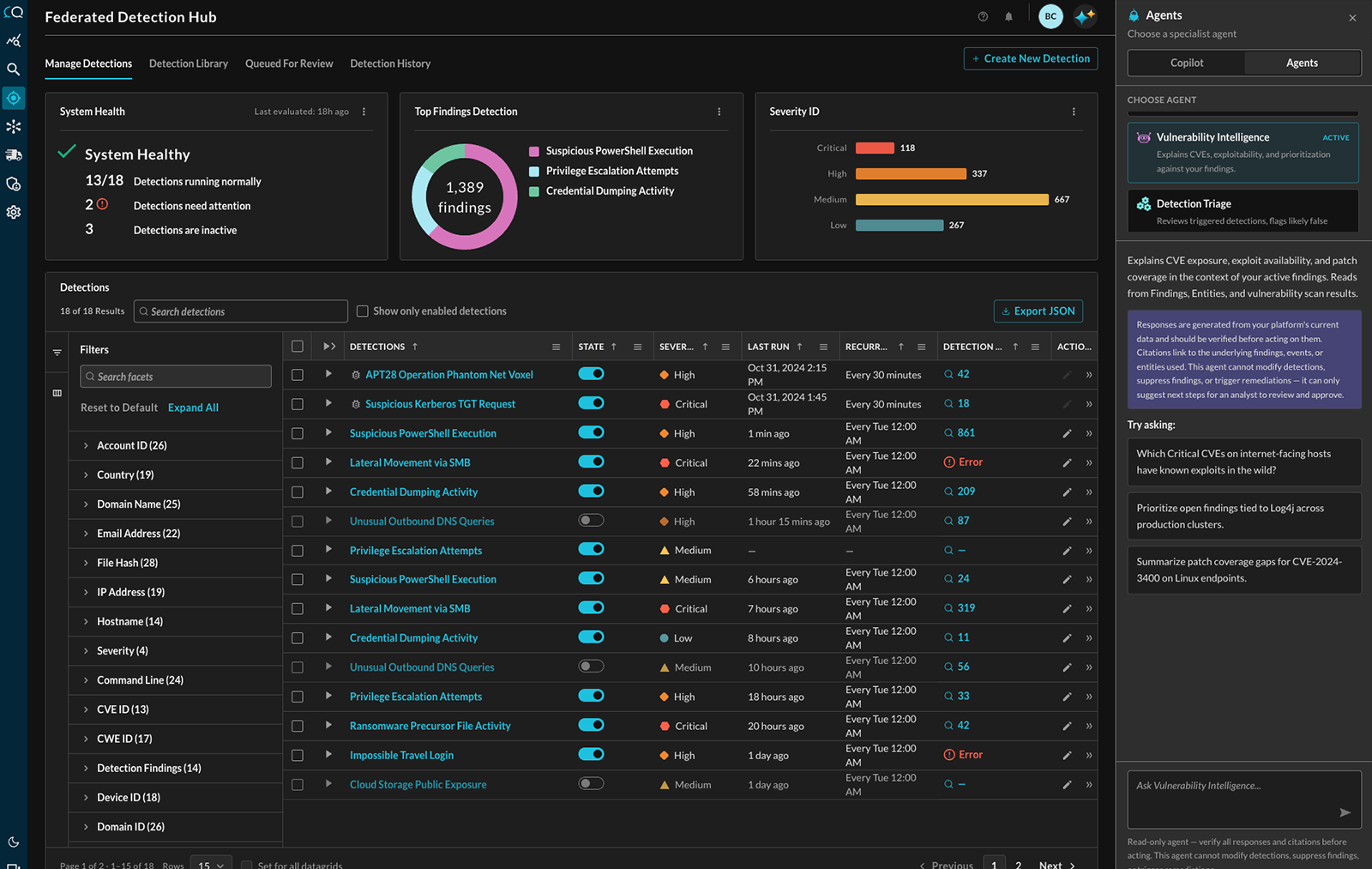Click Export JSON button
Viewport: 1372px width, 869px height.
tap(1038, 311)
